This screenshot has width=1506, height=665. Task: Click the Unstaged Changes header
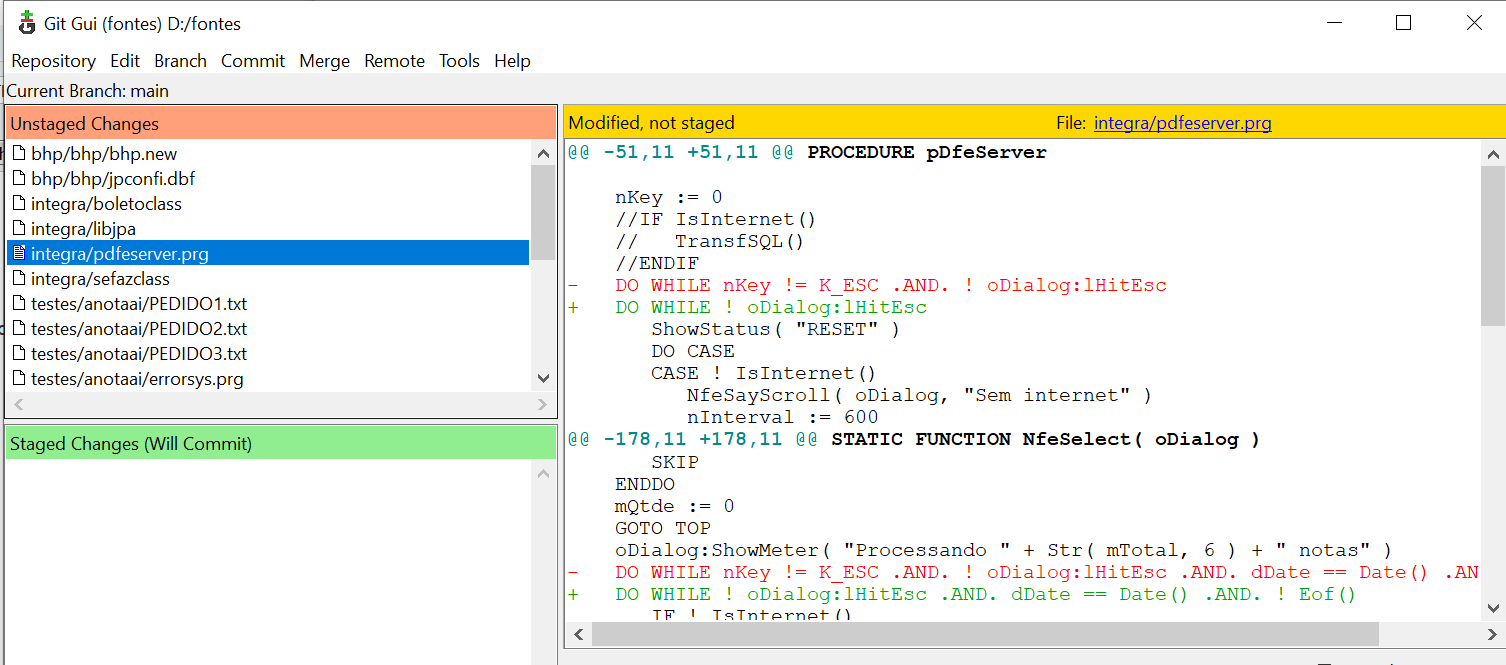click(x=280, y=124)
